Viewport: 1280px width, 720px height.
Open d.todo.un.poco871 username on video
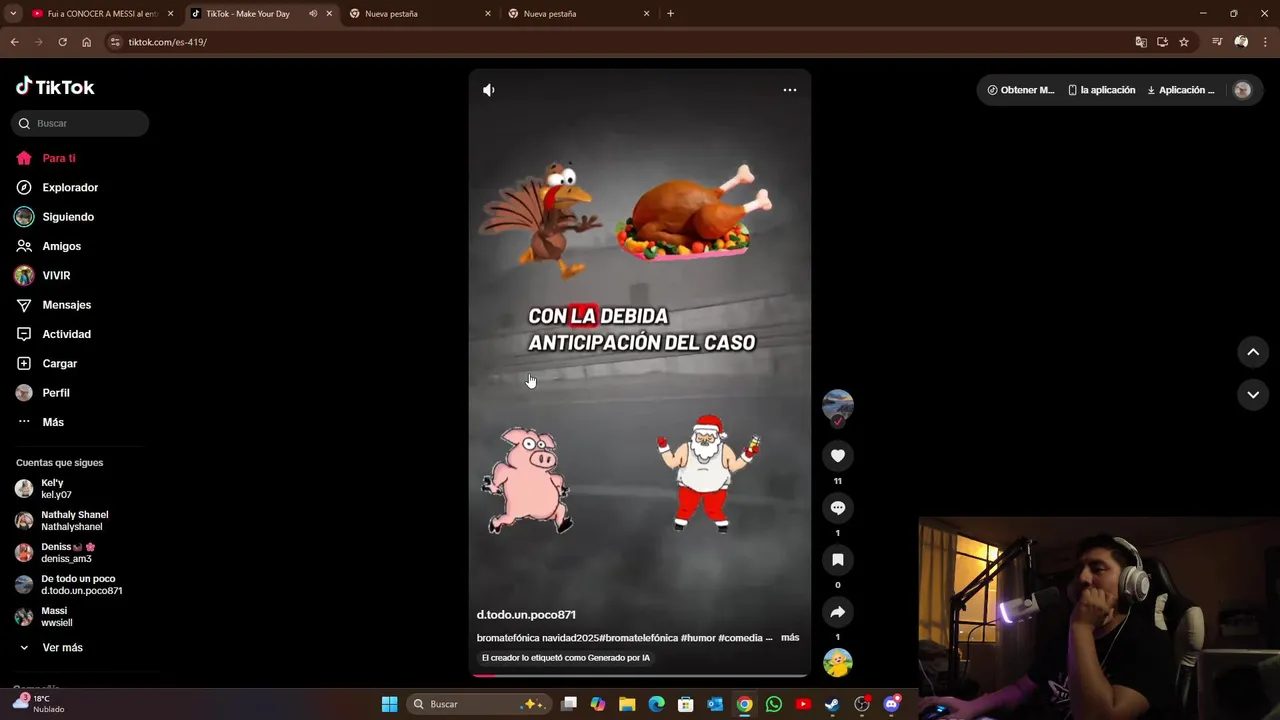tap(526, 615)
